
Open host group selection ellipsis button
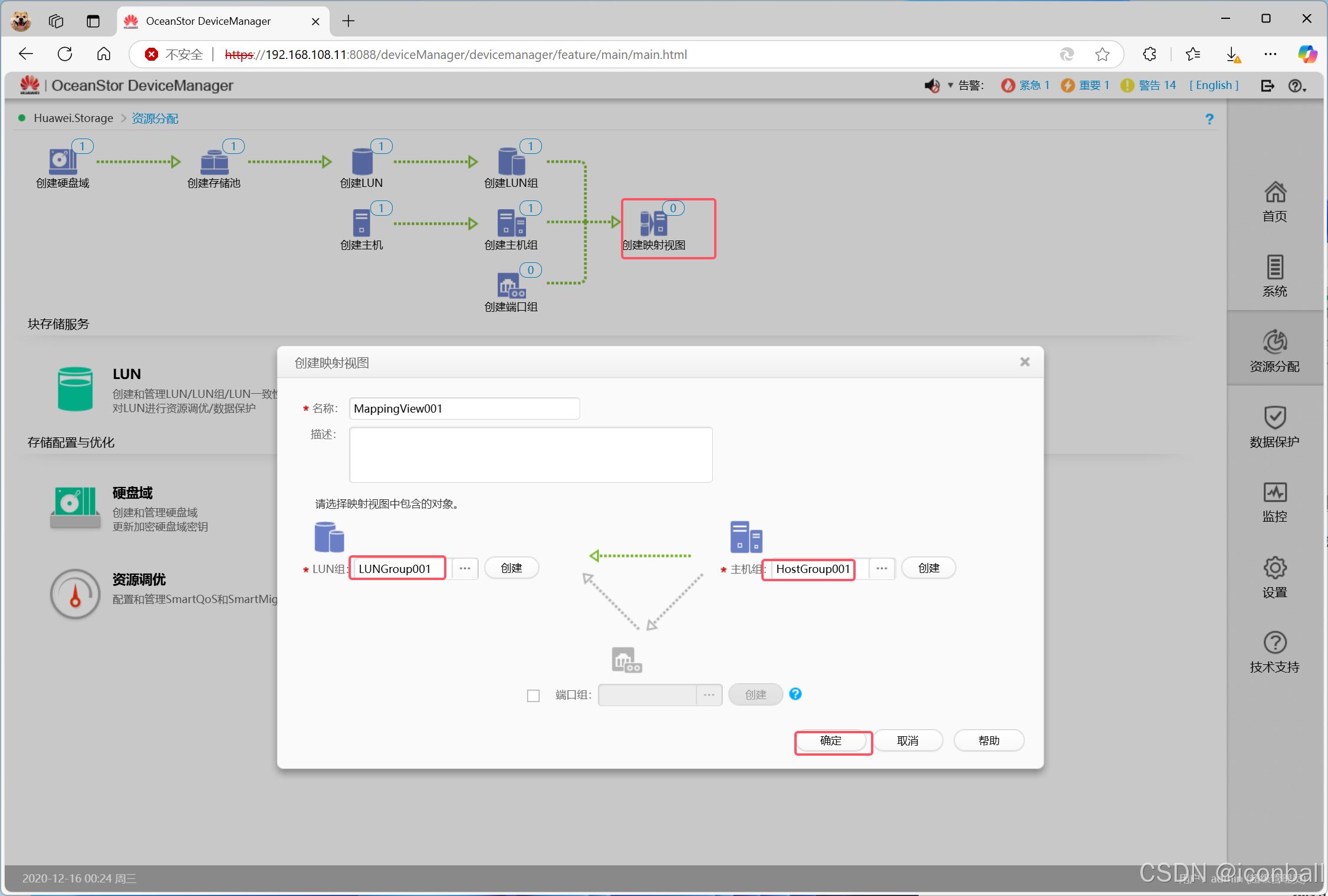882,568
